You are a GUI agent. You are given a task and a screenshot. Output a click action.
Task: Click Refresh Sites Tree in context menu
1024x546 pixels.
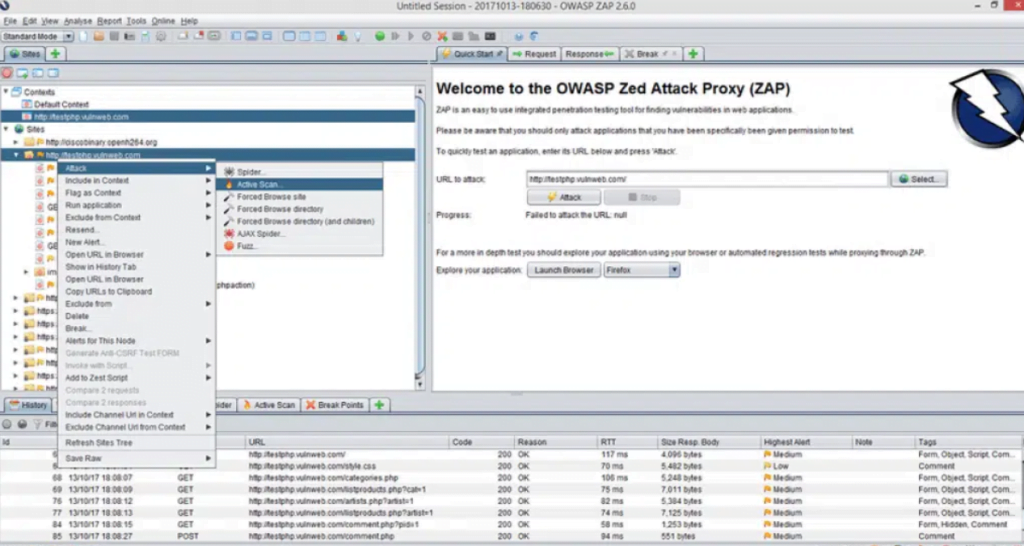point(137,443)
